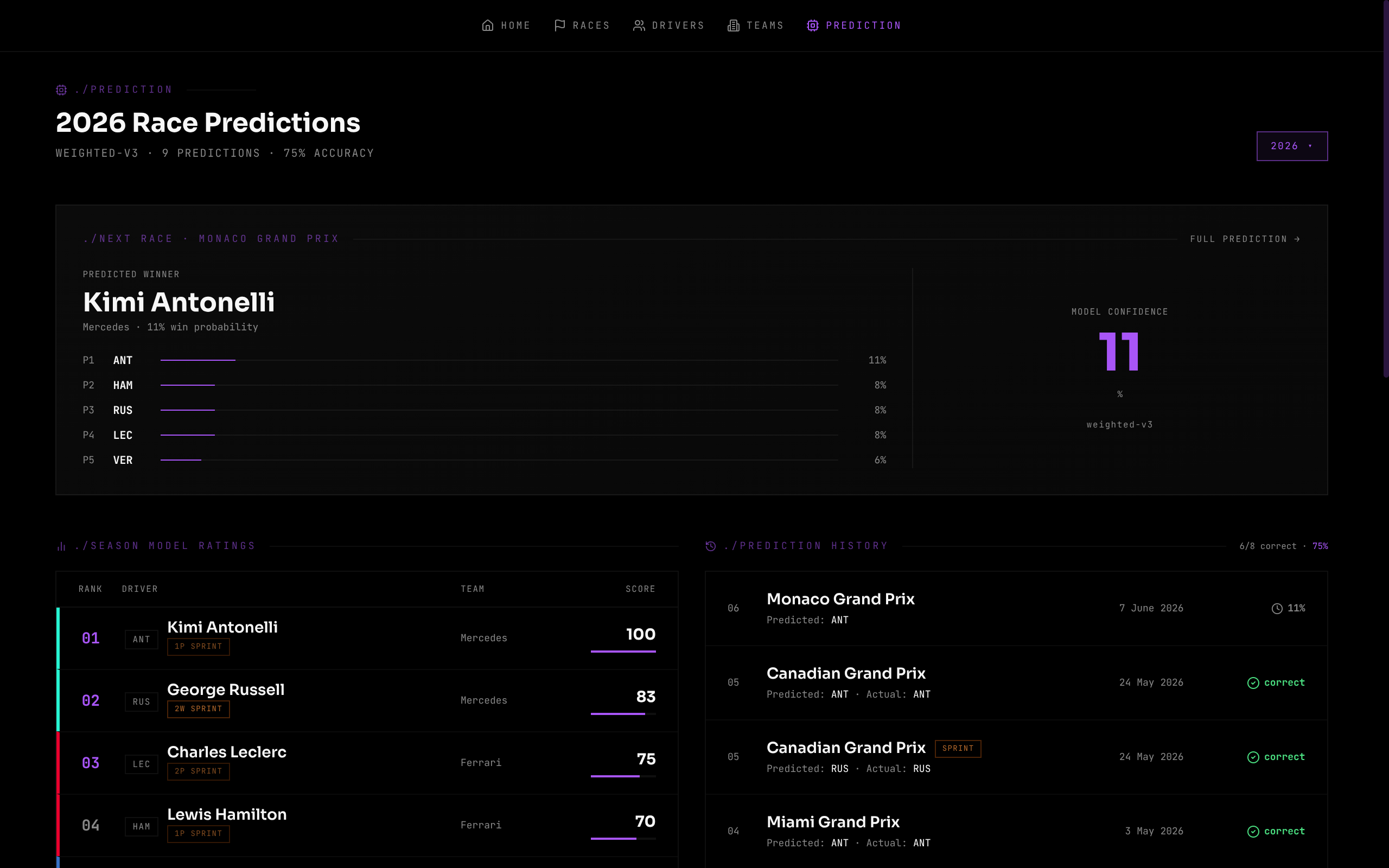Click the Home icon in navigation
Screen dimensions: 1389x868
click(487, 25)
